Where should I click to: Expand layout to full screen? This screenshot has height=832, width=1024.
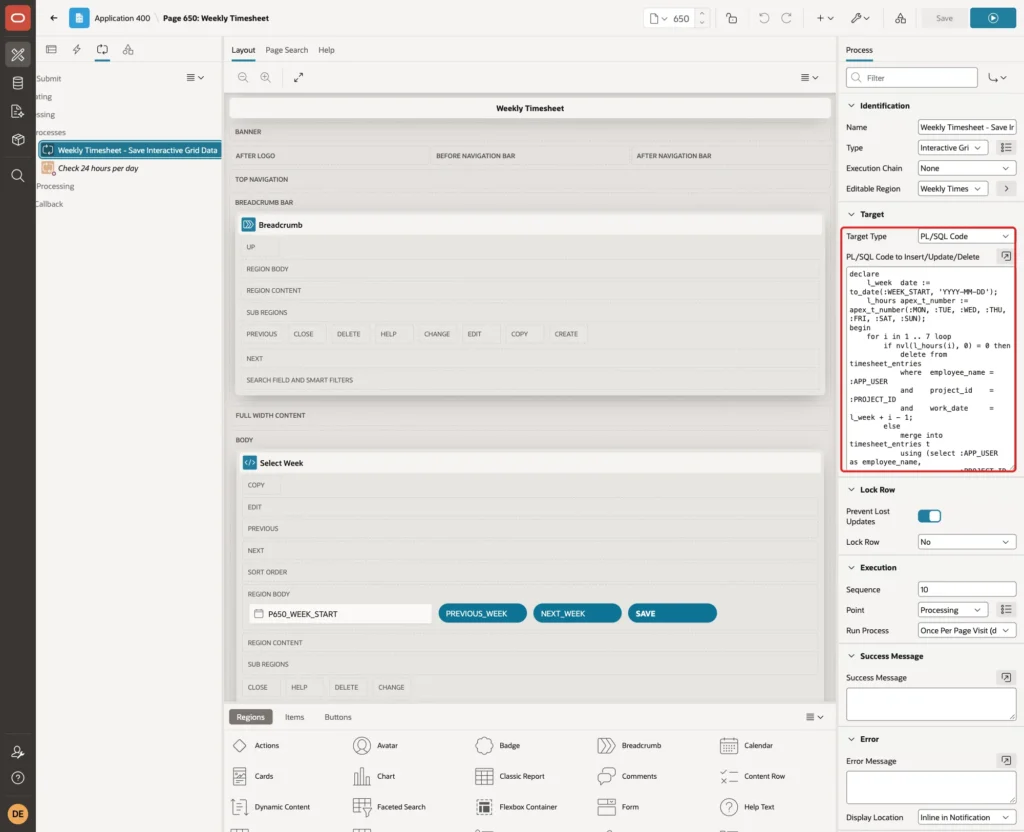[298, 77]
